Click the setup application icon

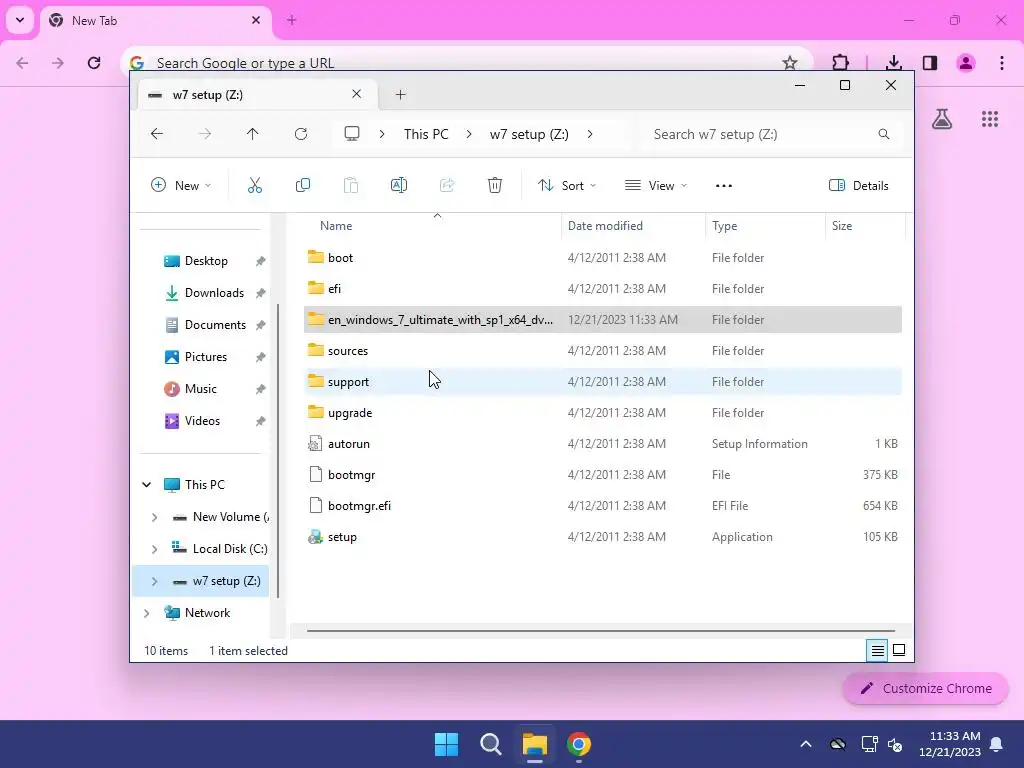click(x=315, y=537)
